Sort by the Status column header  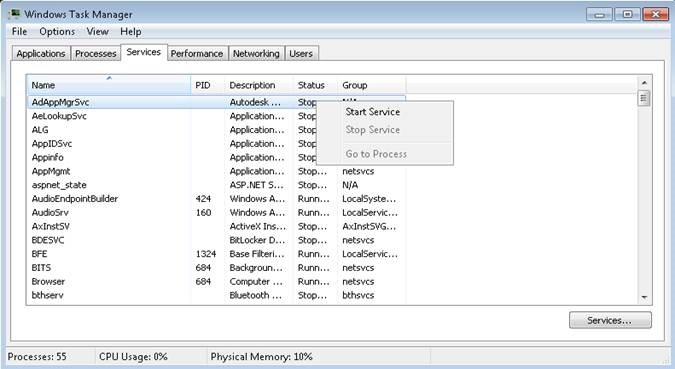tap(316, 85)
